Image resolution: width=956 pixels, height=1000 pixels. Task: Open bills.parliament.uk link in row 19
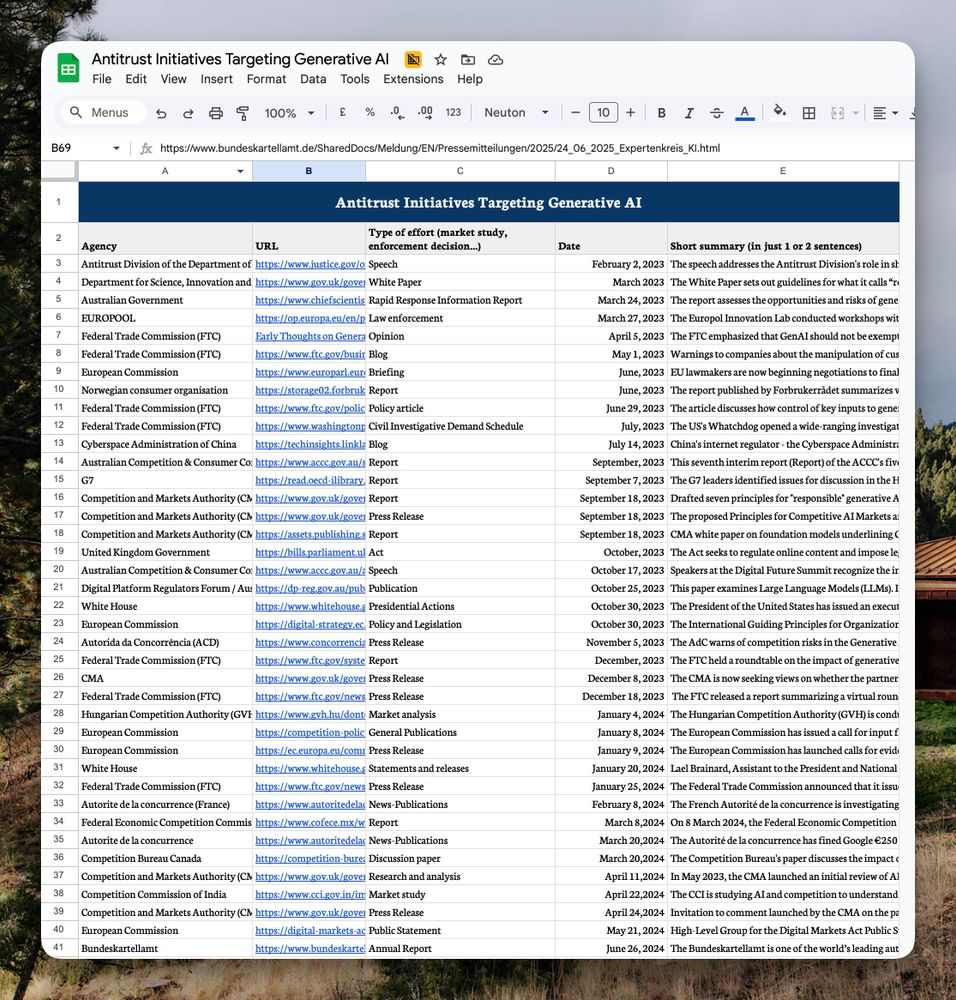[309, 552]
